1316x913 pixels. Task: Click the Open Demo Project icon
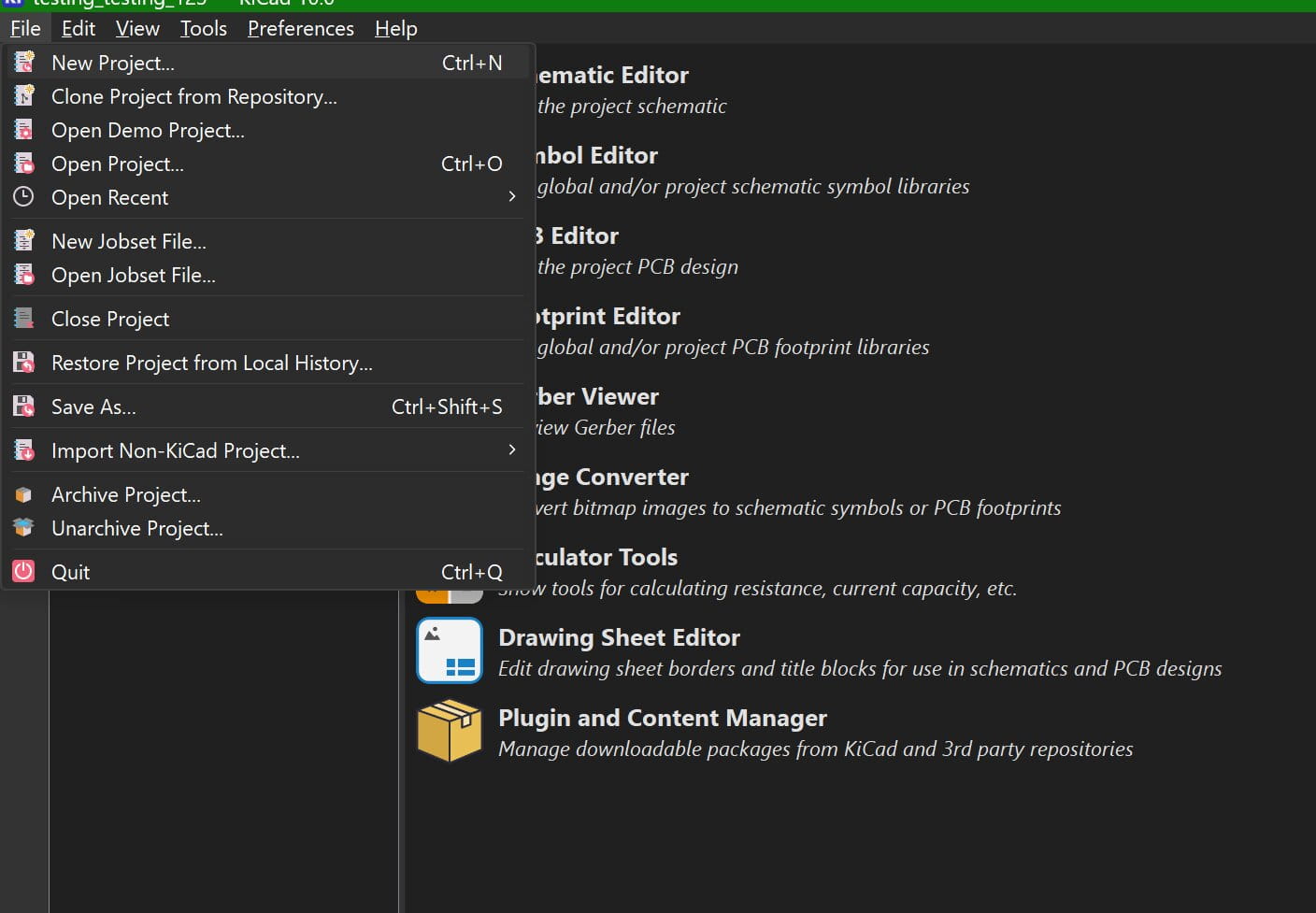pos(24,130)
